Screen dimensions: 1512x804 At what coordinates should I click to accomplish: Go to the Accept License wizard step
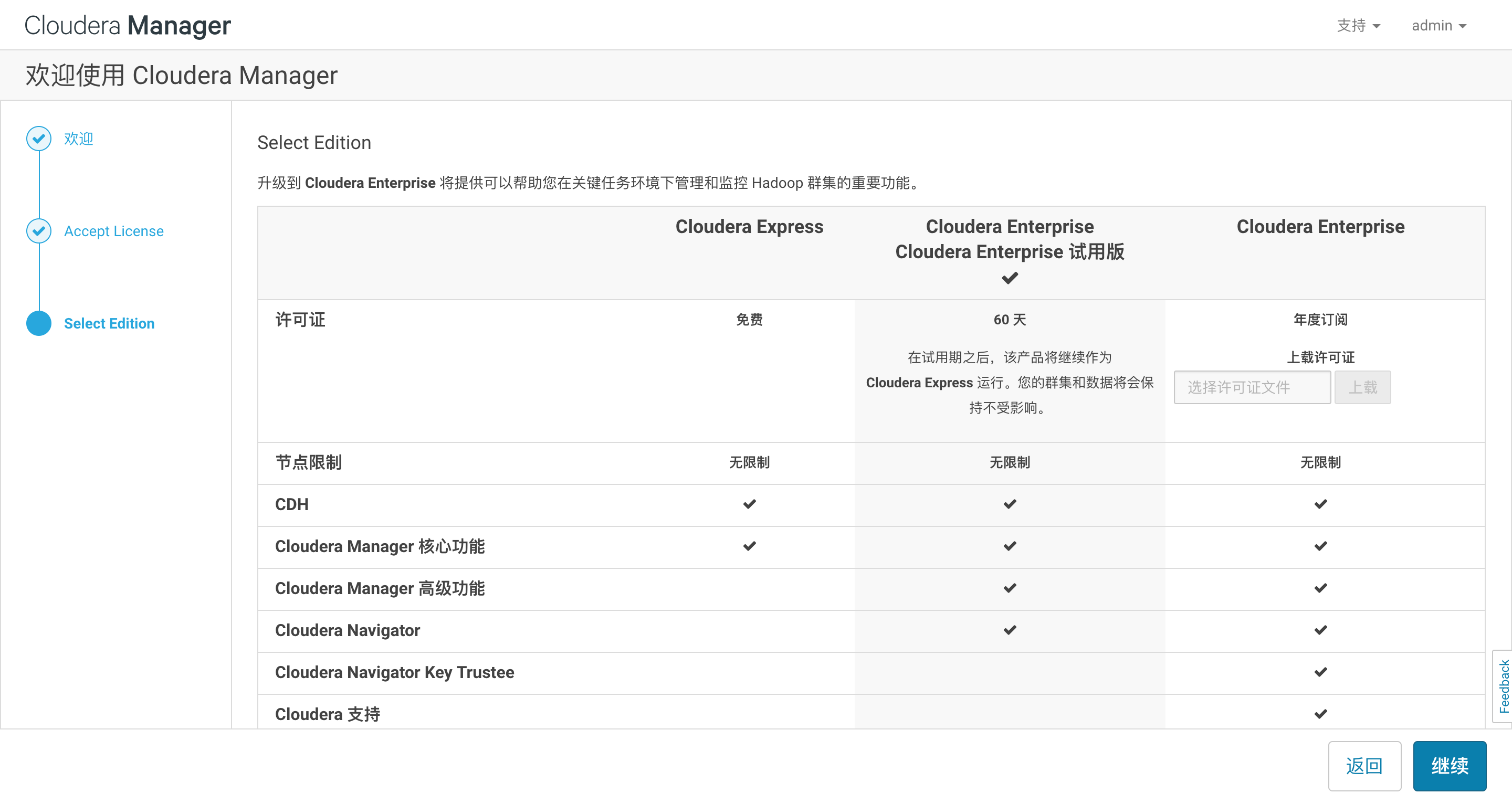114,231
